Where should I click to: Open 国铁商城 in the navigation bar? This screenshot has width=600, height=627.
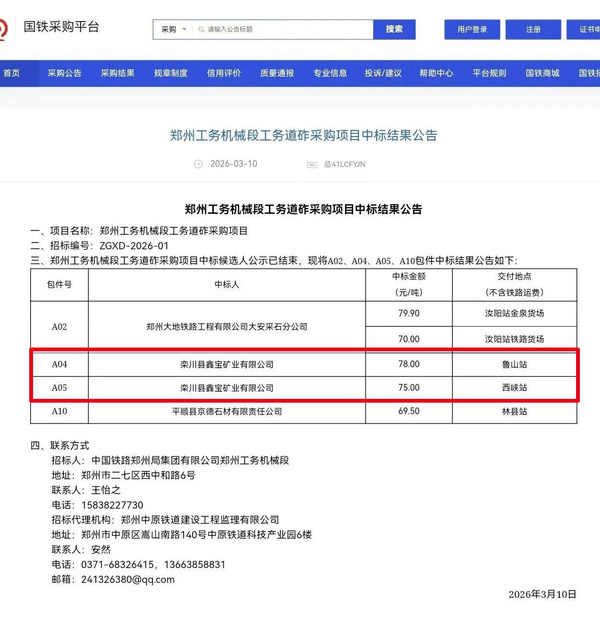[542, 73]
